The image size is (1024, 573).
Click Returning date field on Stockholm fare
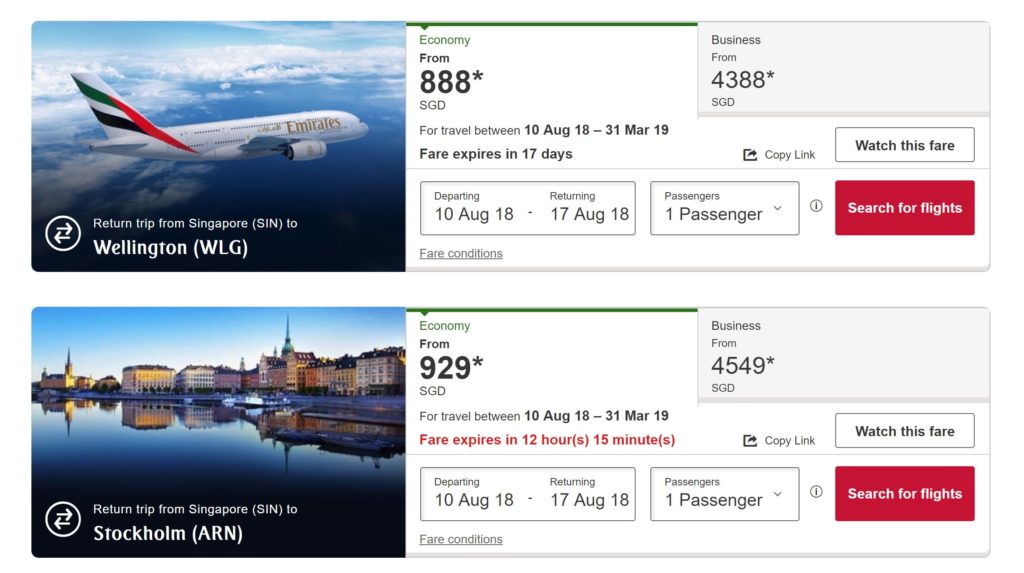589,494
